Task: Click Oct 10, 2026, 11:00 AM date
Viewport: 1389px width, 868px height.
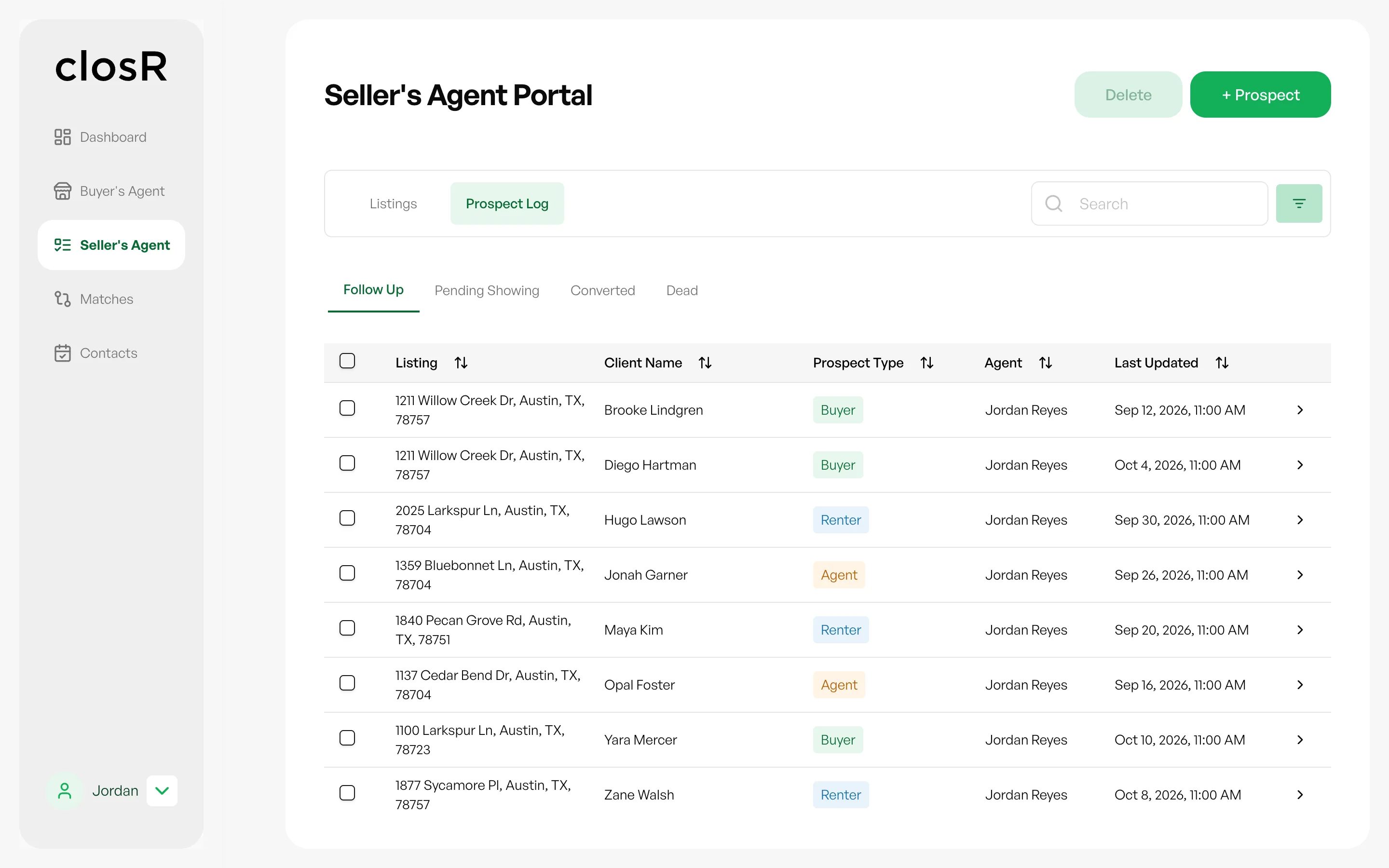Action: pyautogui.click(x=1180, y=740)
